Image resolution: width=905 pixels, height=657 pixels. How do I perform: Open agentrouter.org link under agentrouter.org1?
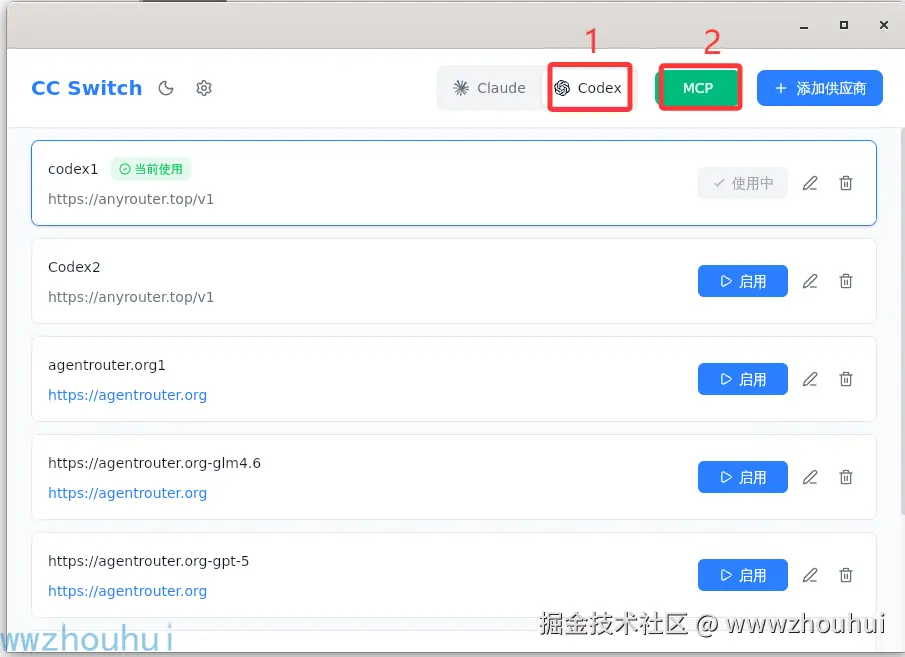128,395
